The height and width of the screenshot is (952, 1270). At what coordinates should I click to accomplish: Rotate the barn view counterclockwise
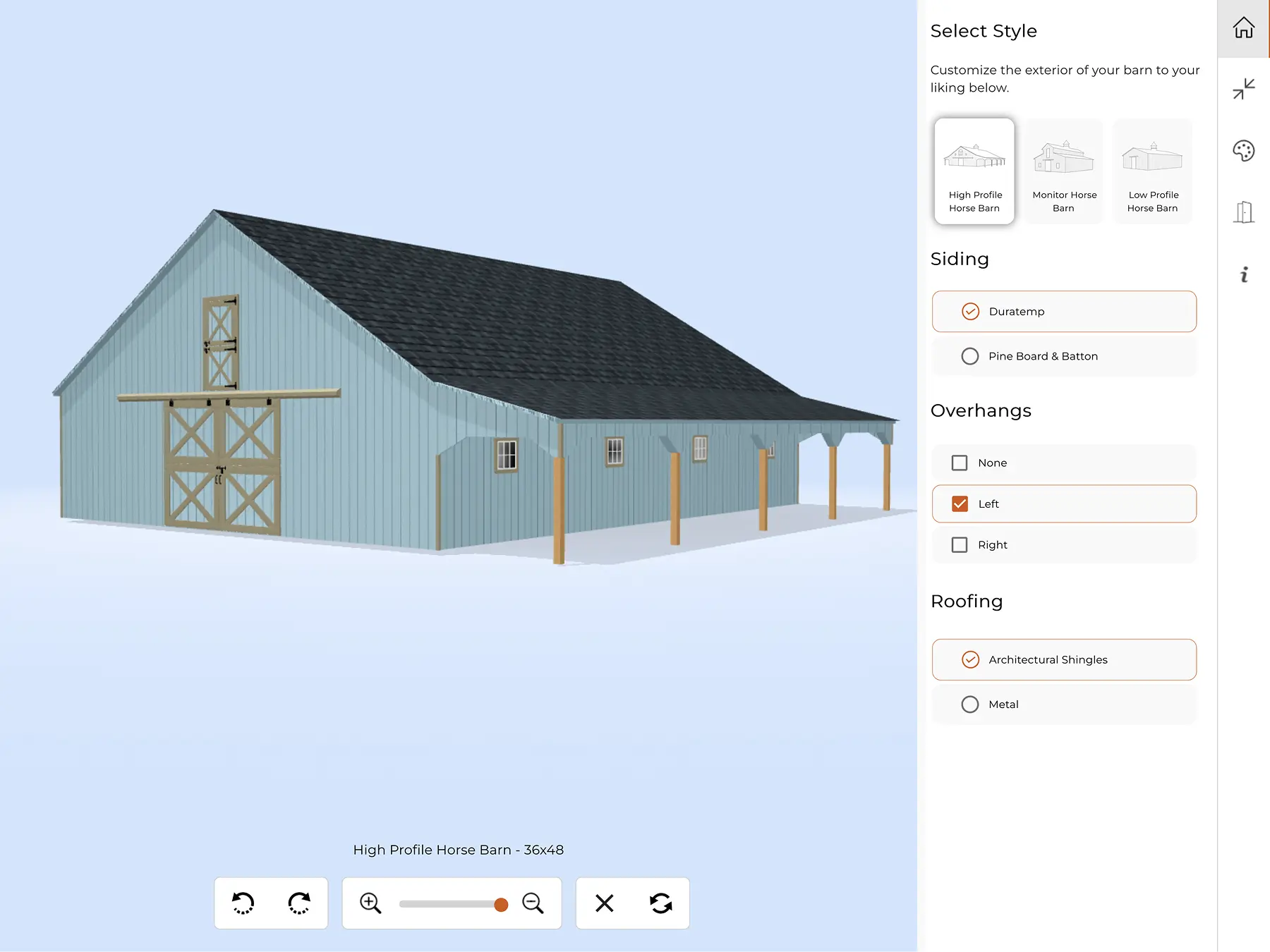243,903
